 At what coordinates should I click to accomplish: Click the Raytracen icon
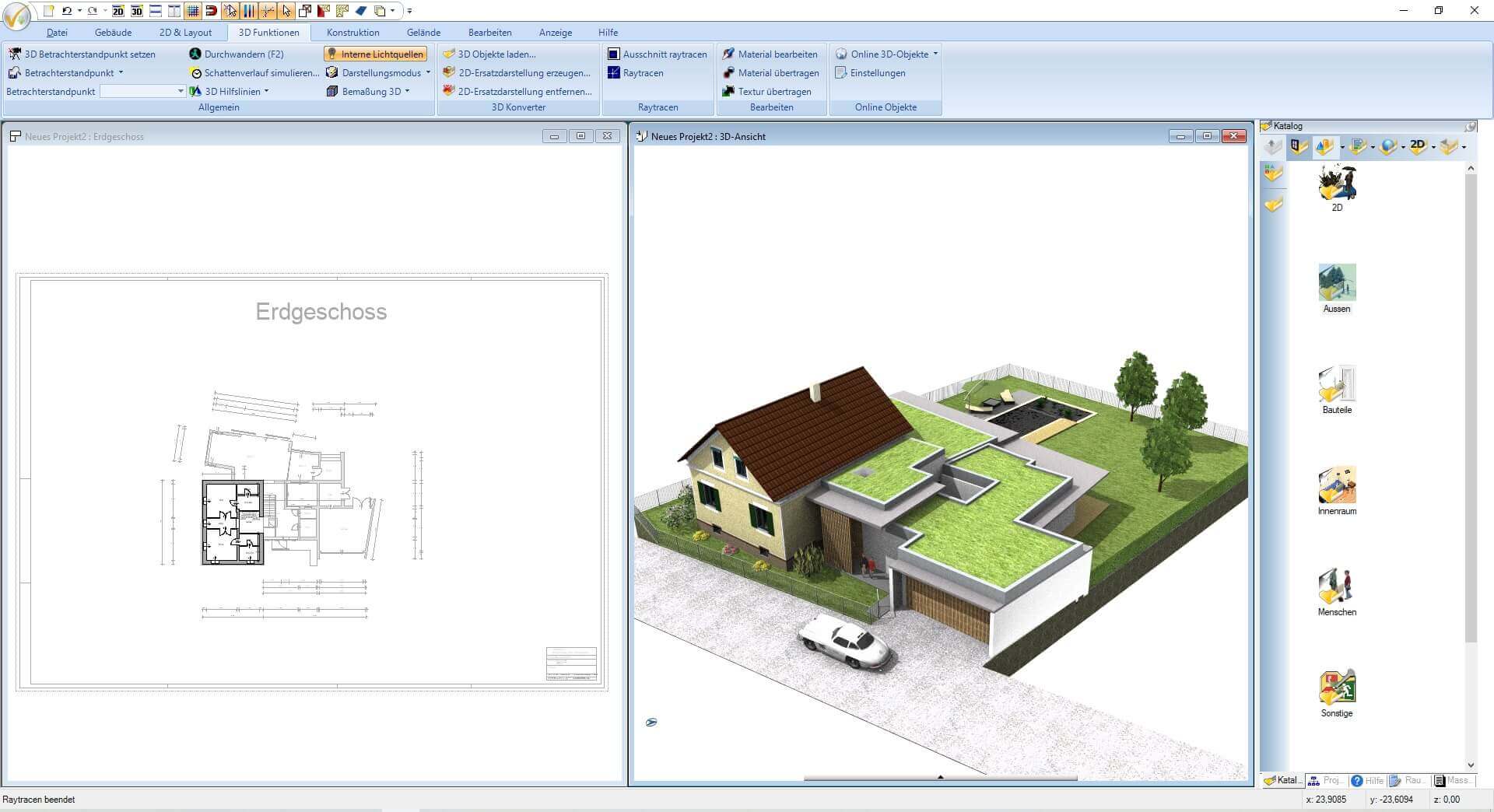point(641,72)
